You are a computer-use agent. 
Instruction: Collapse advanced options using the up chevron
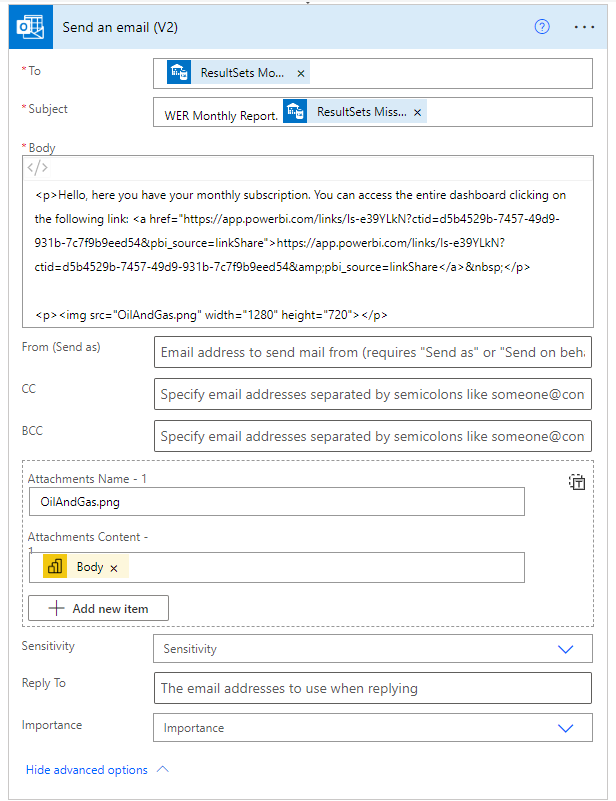162,769
